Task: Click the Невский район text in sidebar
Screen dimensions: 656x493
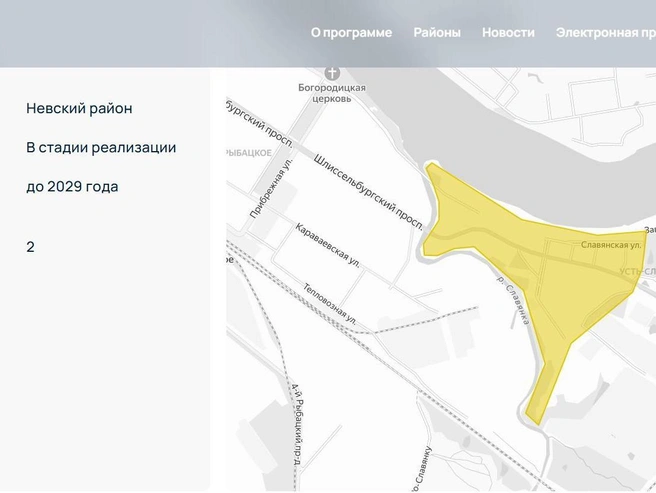Action: (79, 108)
